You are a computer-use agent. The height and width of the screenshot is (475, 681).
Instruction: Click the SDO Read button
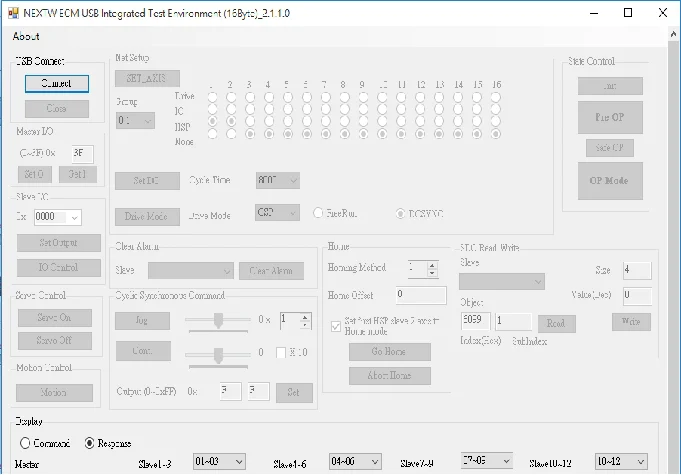coord(557,324)
